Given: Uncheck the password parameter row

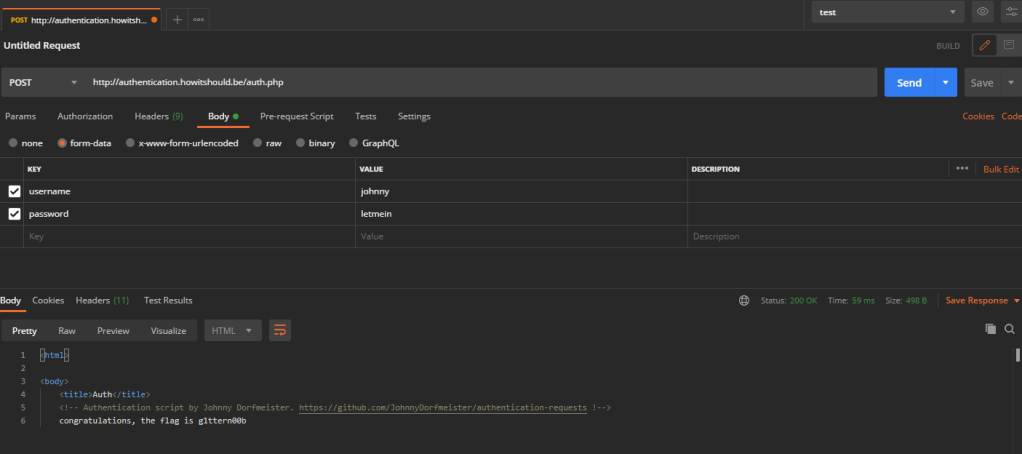Looking at the screenshot, I should click(x=14, y=214).
